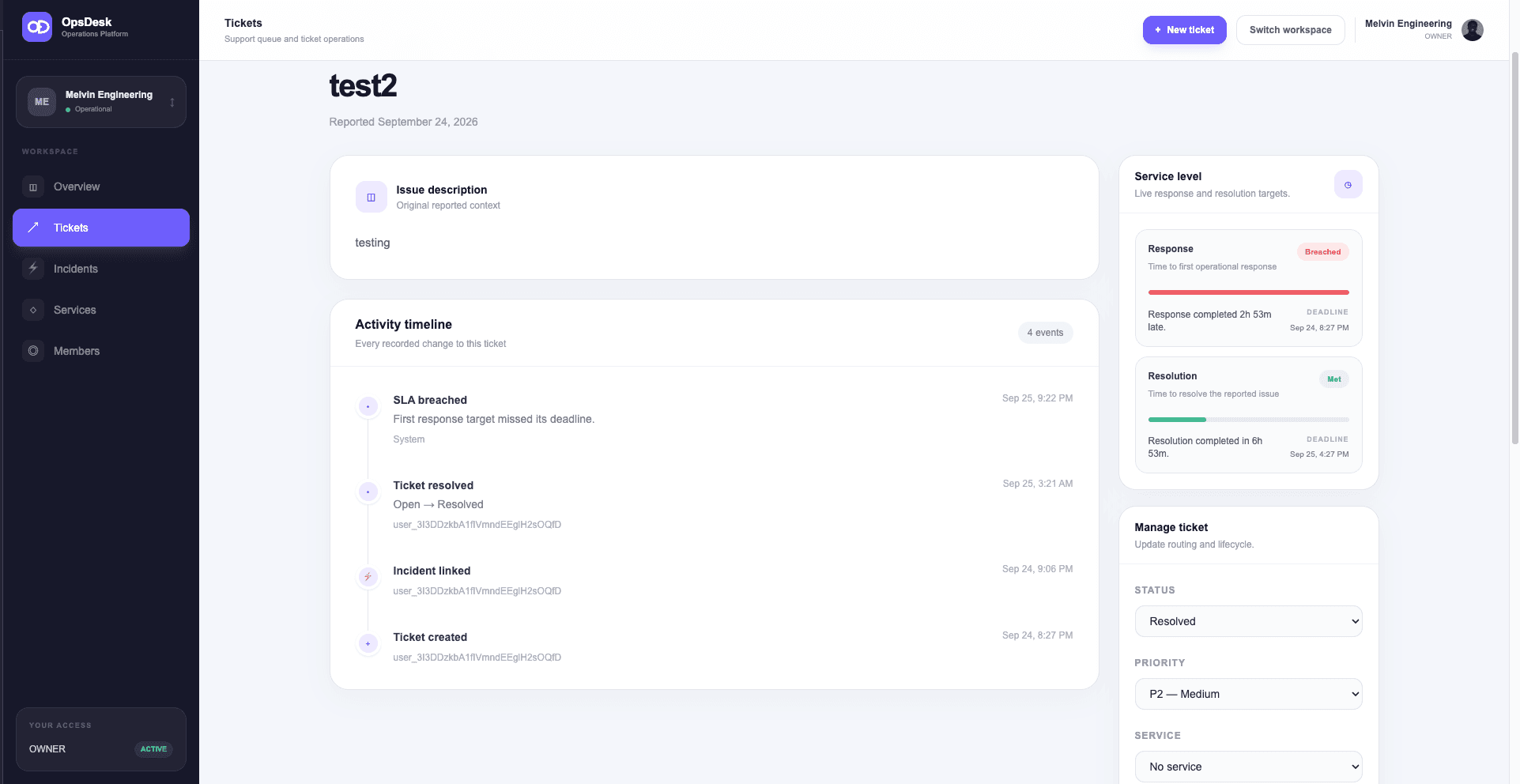Screen dimensions: 1520x784
Task: Click the Ticket resolved timeline marker
Action: [x=368, y=492]
